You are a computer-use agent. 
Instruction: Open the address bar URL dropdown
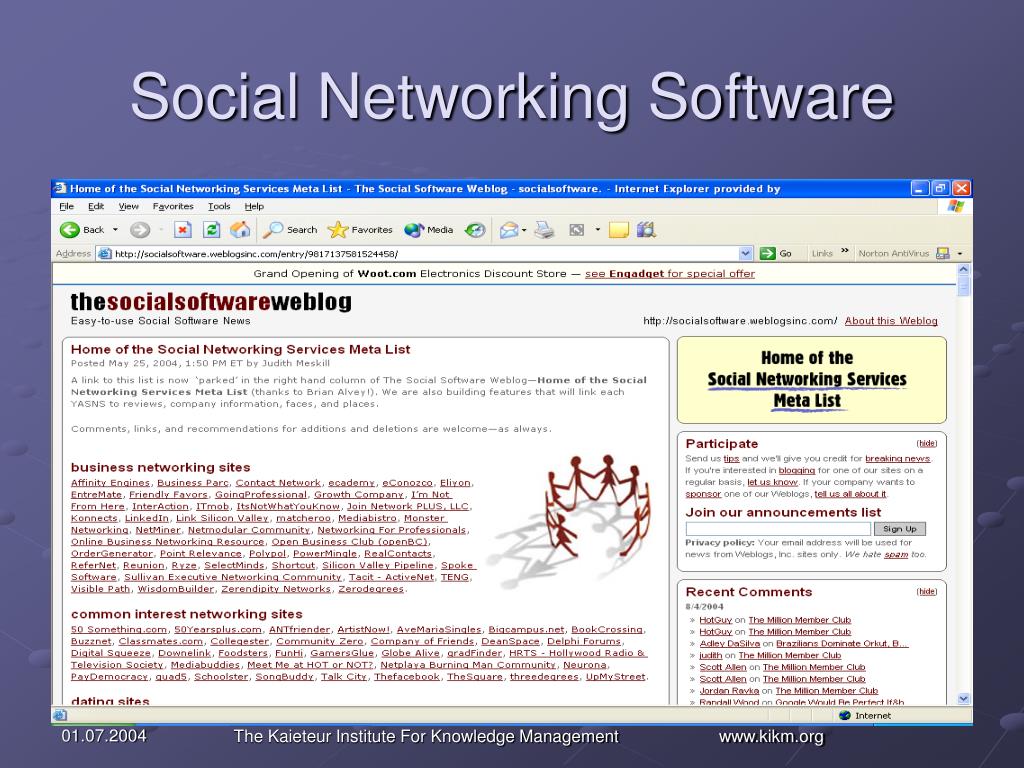746,253
